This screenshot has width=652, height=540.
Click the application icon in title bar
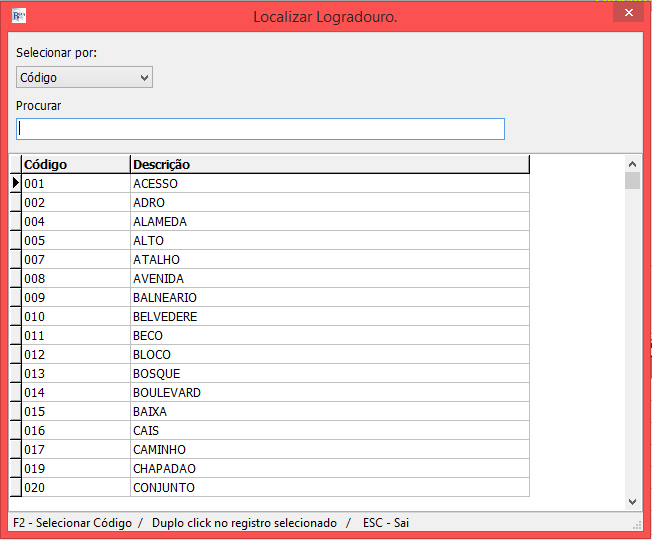pos(18,16)
